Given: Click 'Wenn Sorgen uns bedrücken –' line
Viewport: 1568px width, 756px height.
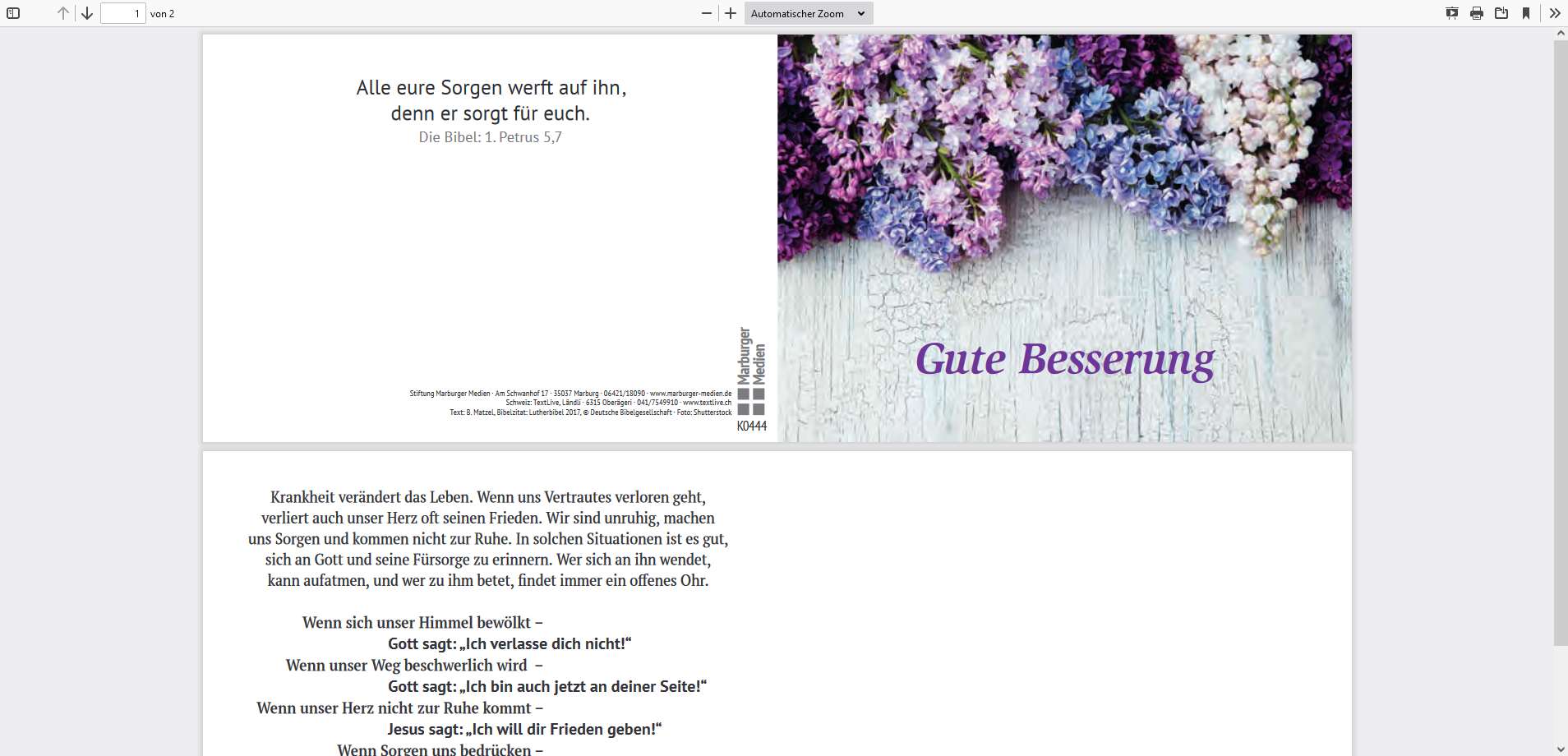Looking at the screenshot, I should (440, 749).
